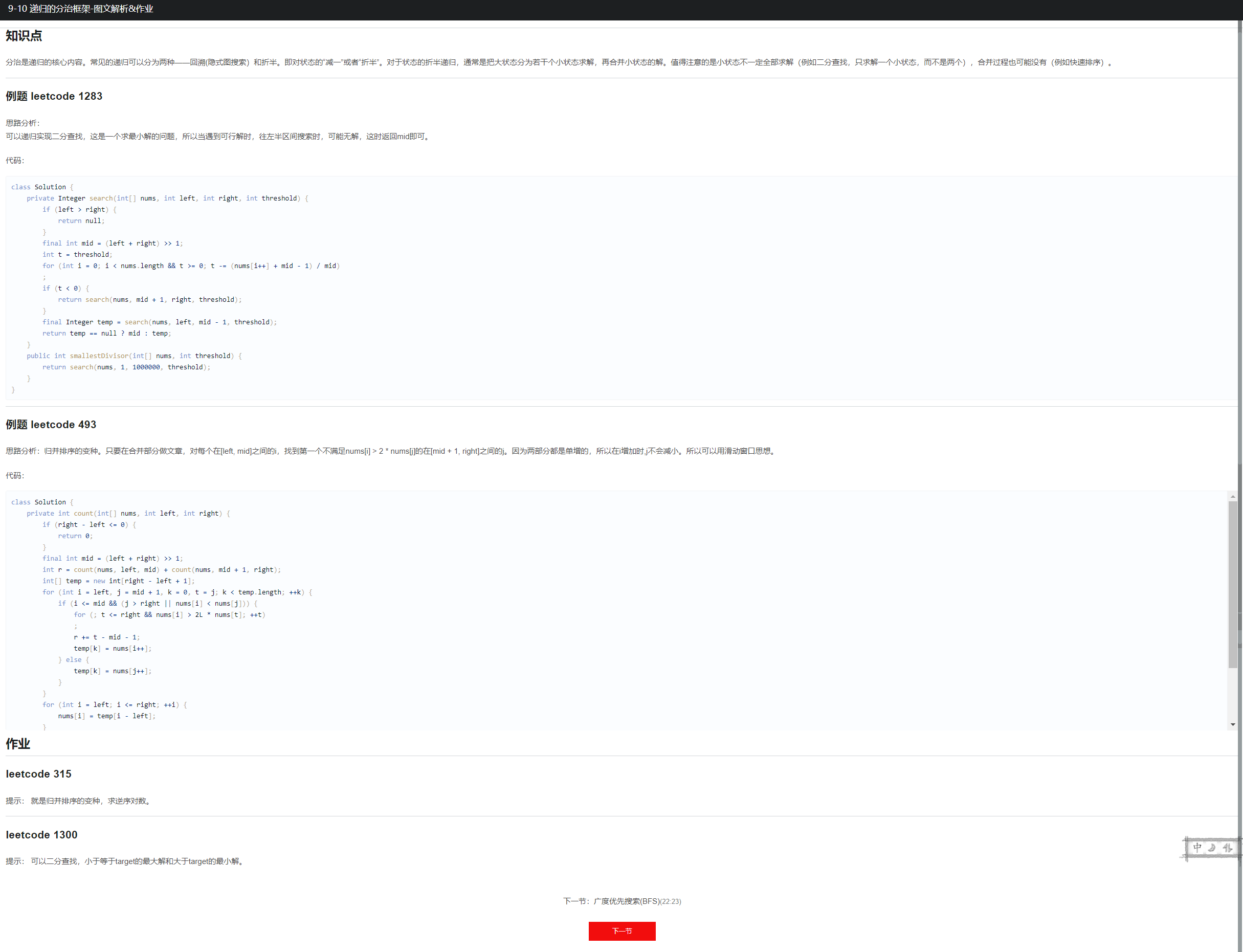Viewport: 1243px width, 952px height.
Task: Click the 例题 leetcode 493 heading
Action: (x=51, y=425)
